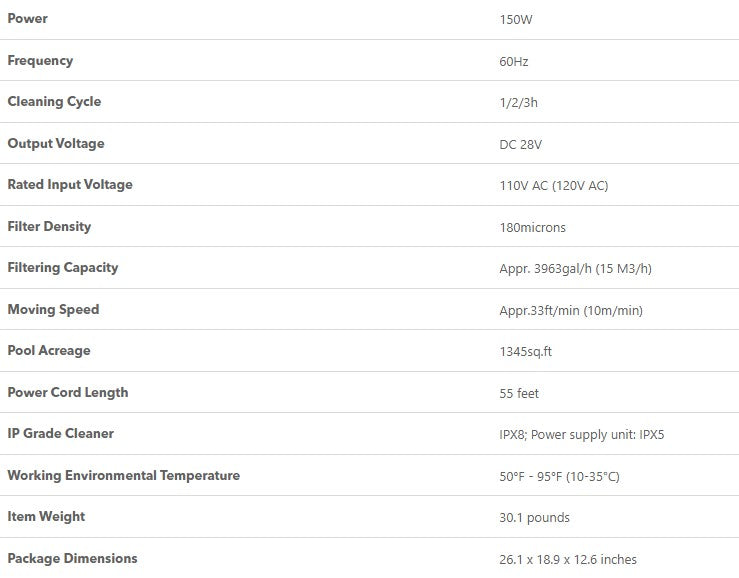Select the DC 28V value
The width and height of the screenshot is (739, 578).
[520, 145]
